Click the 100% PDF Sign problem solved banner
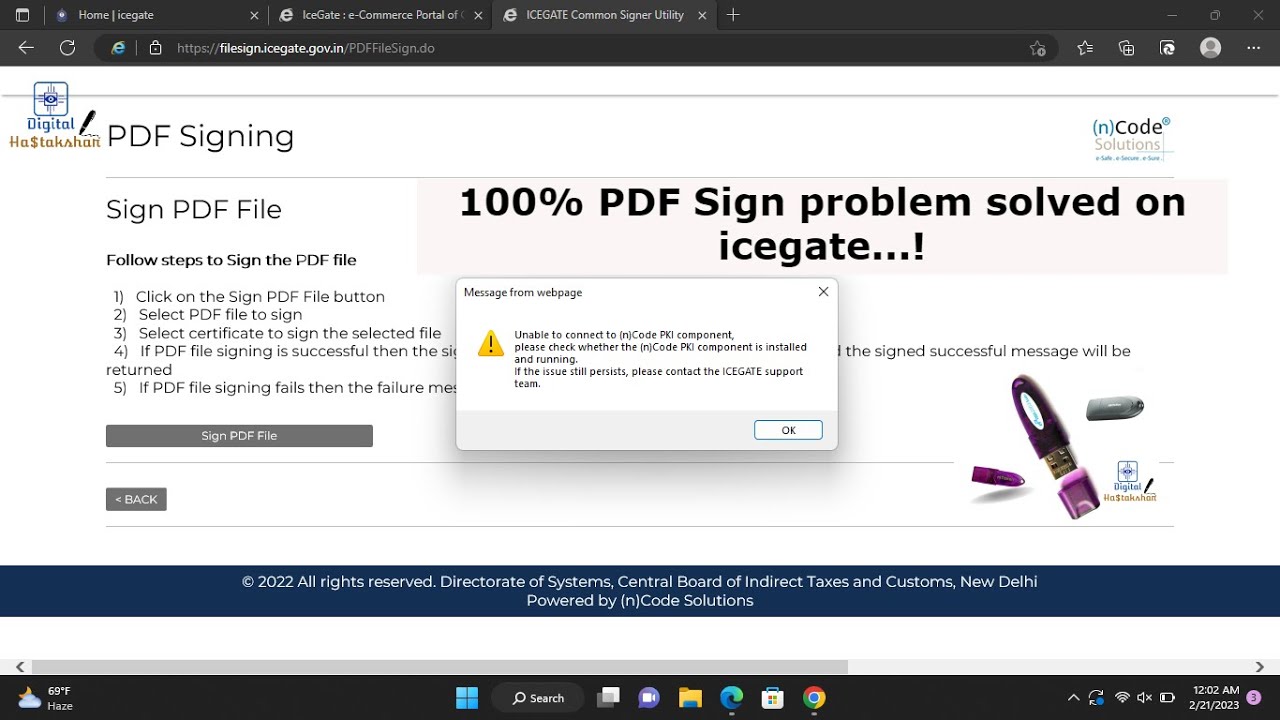The width and height of the screenshot is (1280, 720). pos(822,225)
